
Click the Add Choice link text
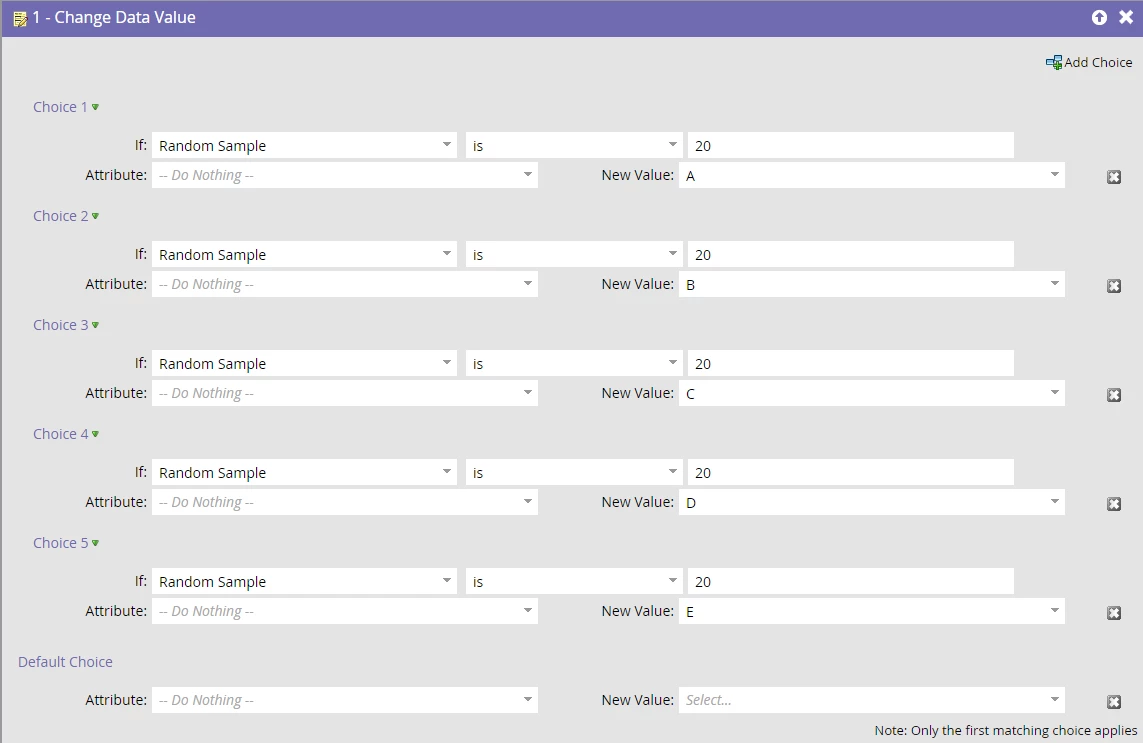[1099, 63]
